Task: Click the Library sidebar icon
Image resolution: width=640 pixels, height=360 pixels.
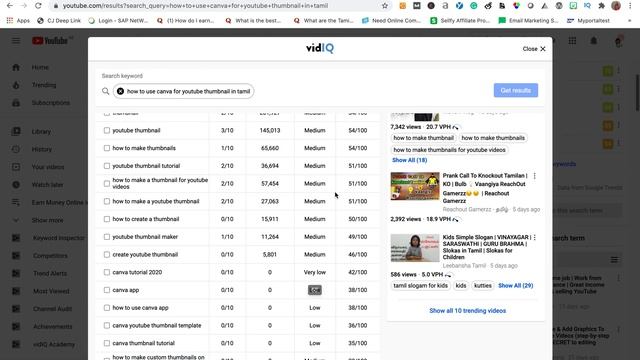Action: click(16, 131)
